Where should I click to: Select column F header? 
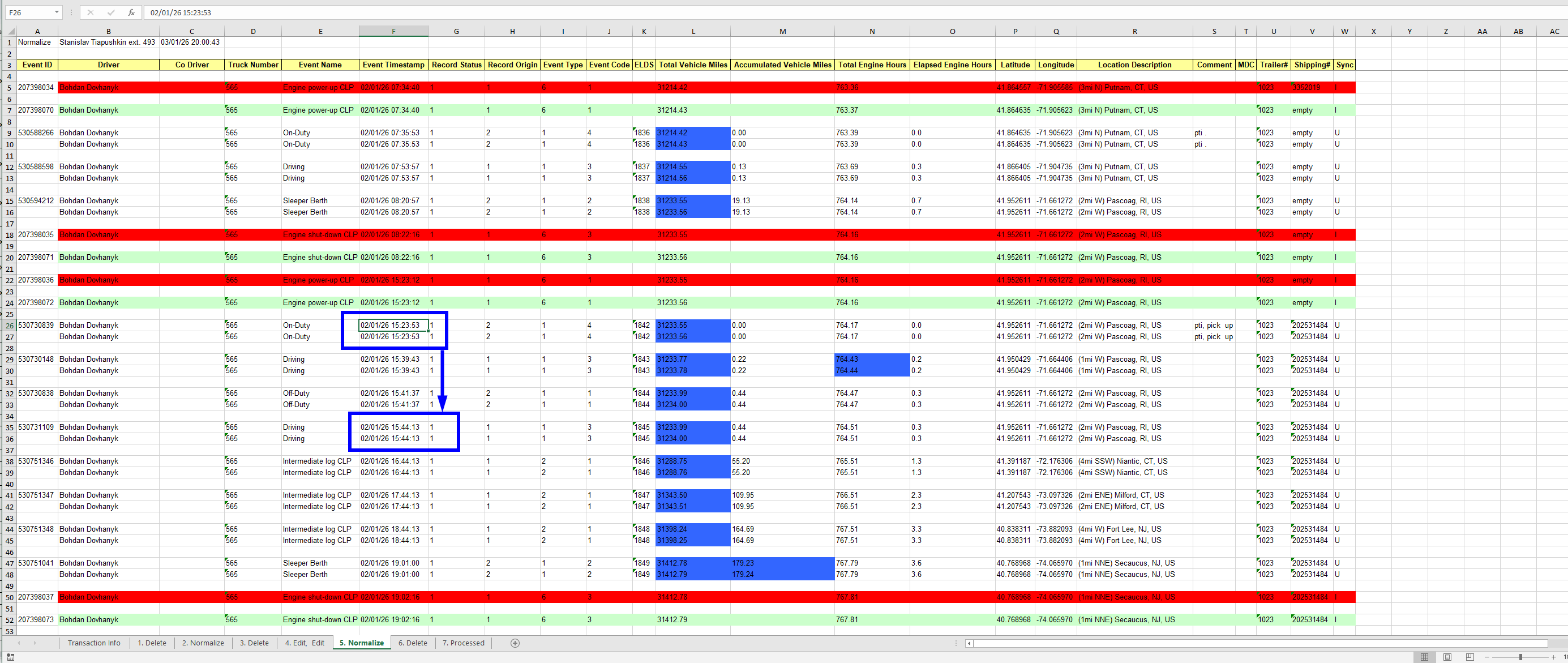393,31
